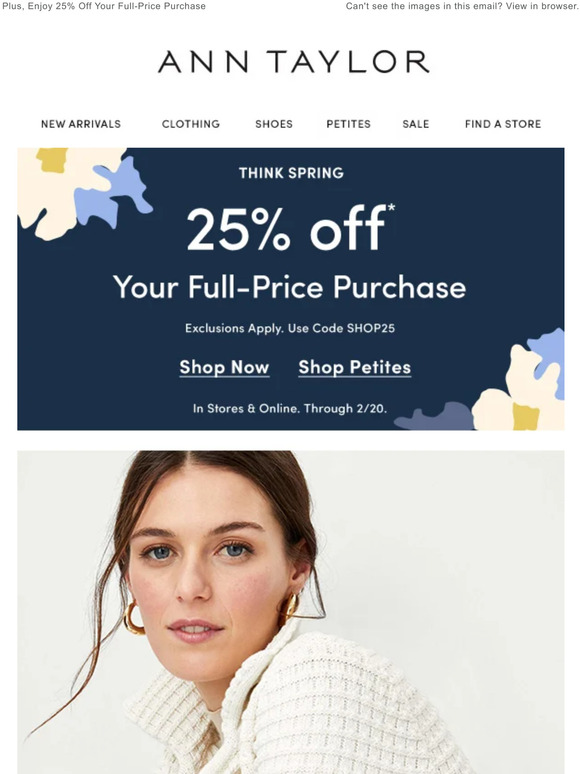Click the Think Spring heading
This screenshot has width=580, height=774.
point(291,173)
